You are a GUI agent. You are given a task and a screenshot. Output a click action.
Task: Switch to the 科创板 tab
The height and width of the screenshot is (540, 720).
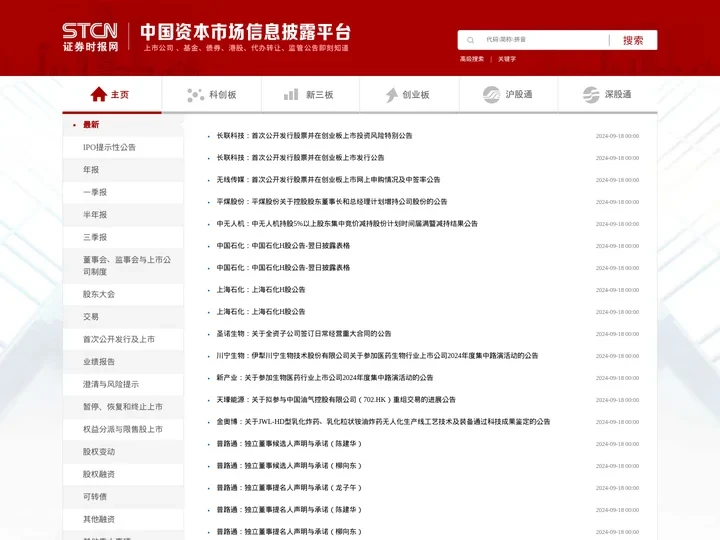[x=212, y=95]
